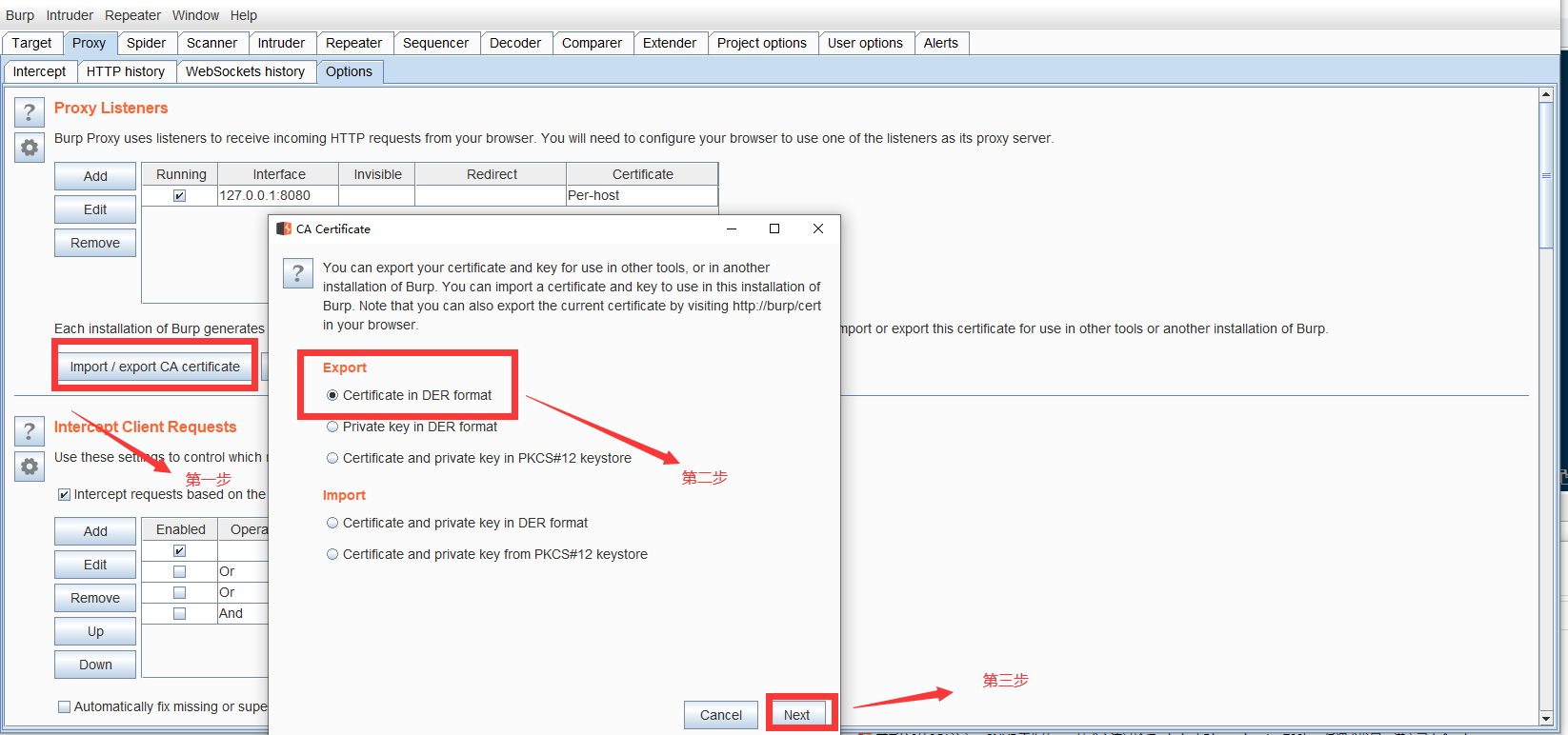Remove the selected intercept rule

click(95, 598)
